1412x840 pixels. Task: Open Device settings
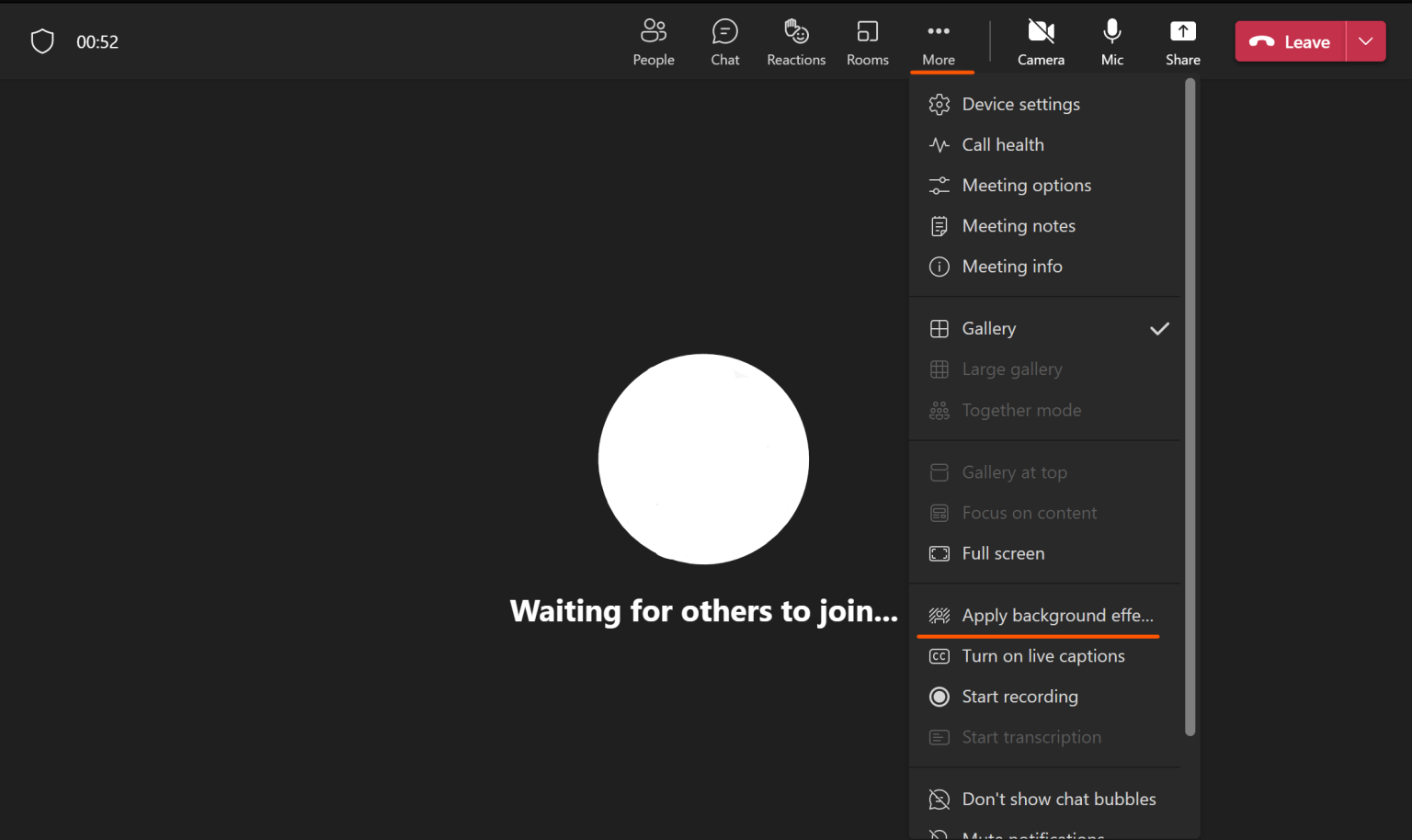(1020, 104)
